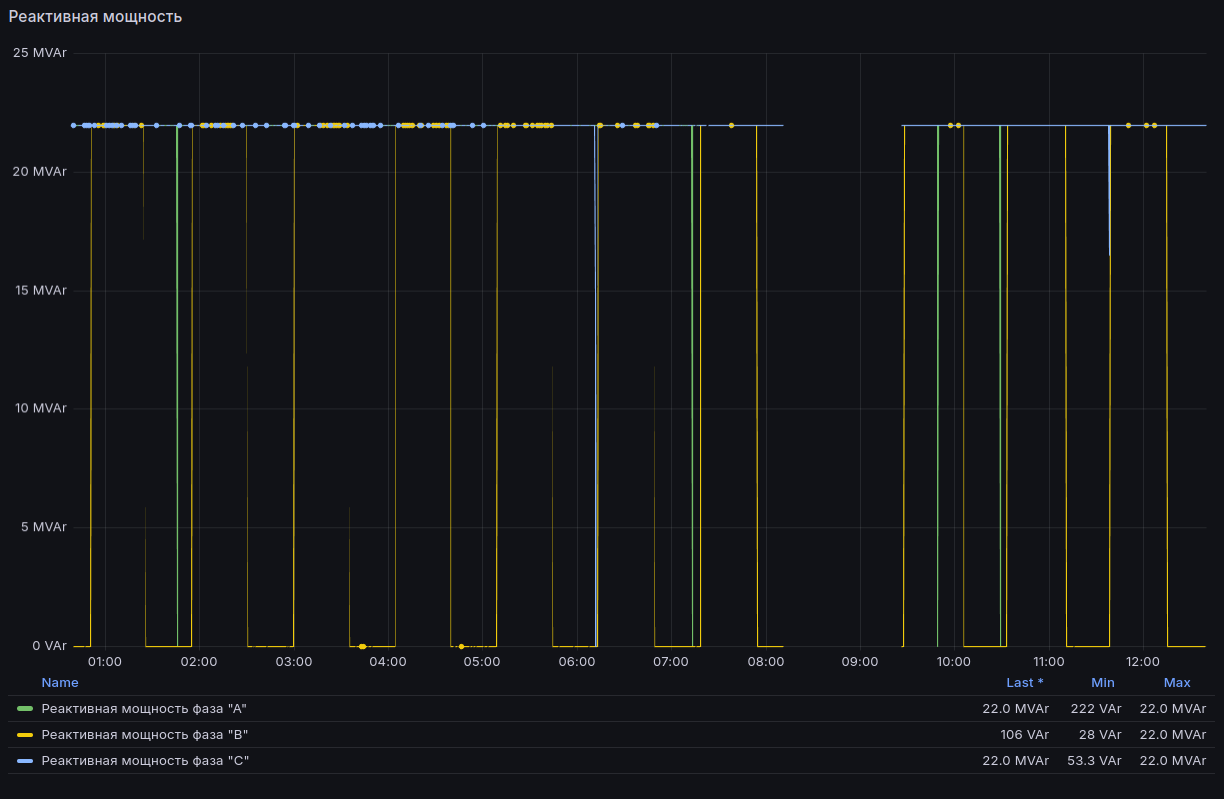Sort legend by the Min column header
This screenshot has width=1224, height=799.
[1103, 683]
